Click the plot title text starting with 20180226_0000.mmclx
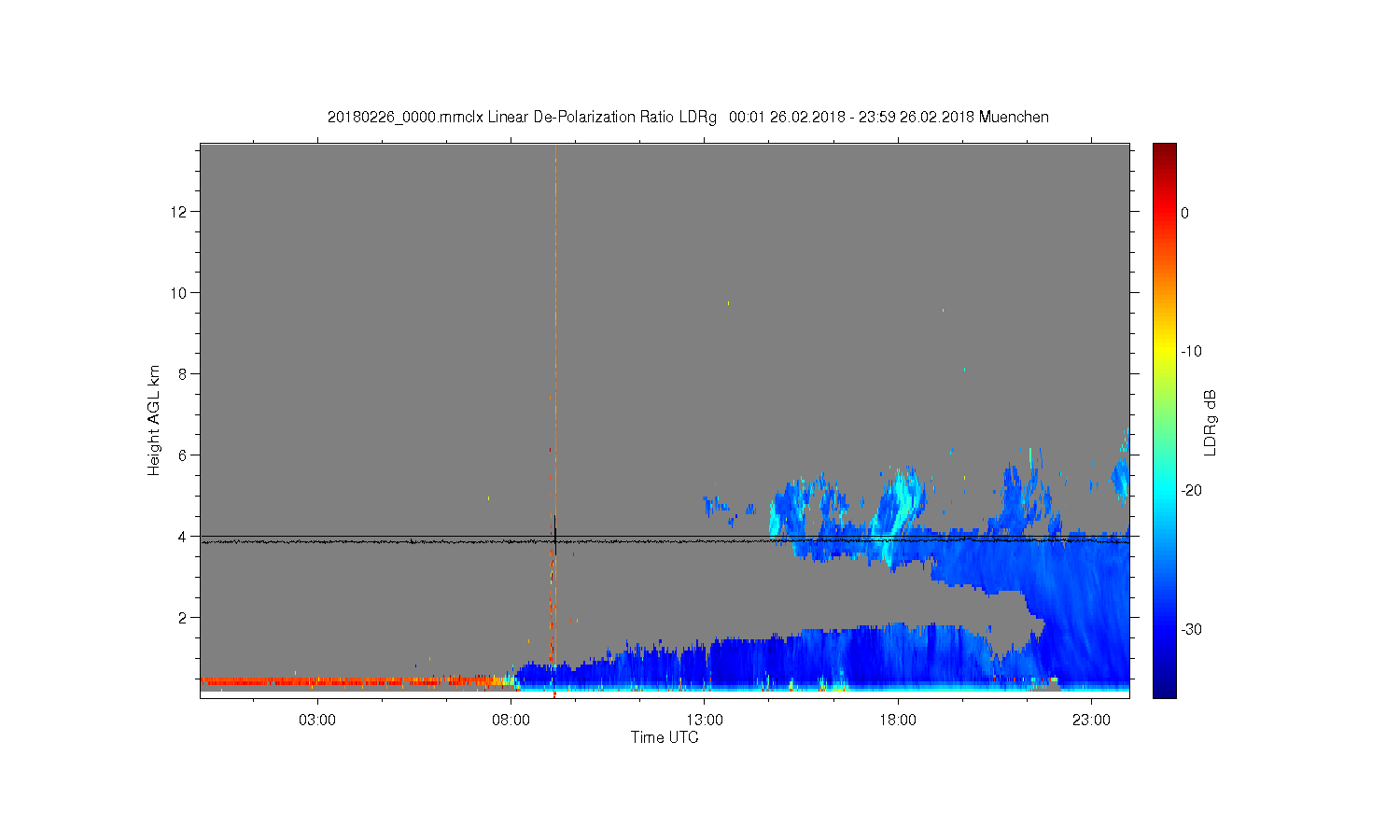 688,118
